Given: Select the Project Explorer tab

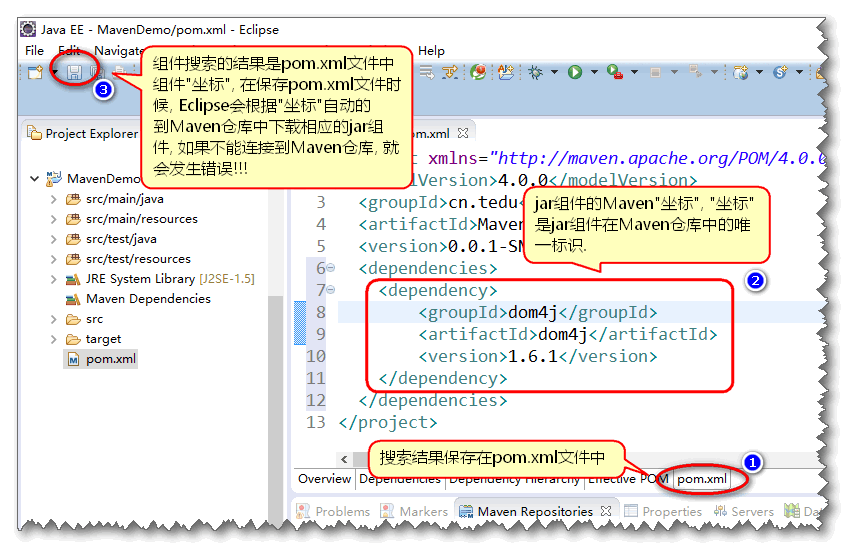Looking at the screenshot, I should pos(83,133).
